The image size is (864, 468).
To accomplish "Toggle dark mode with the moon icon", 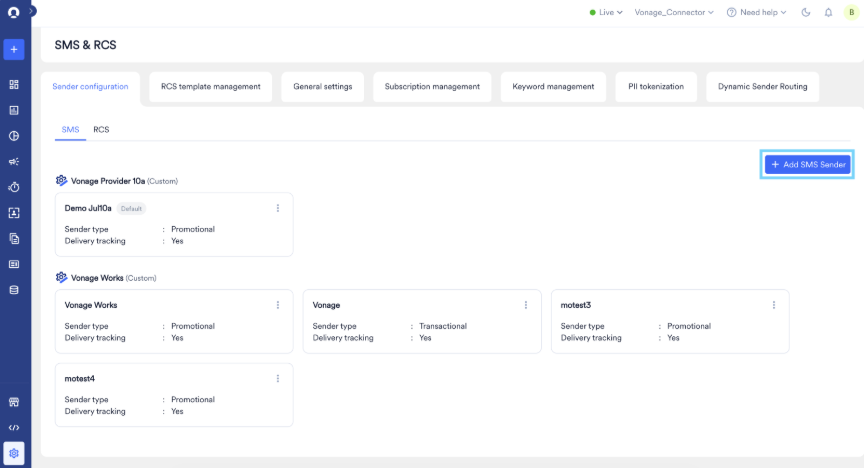I will coord(806,12).
